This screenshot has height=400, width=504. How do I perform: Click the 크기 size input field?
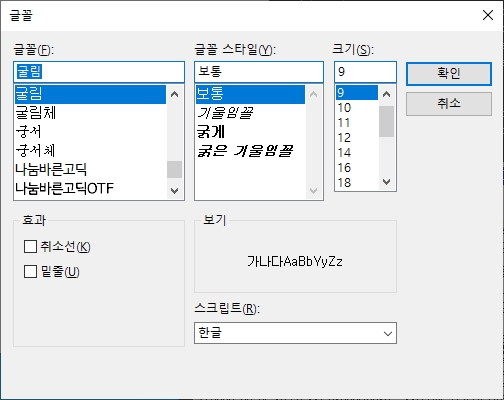[365, 72]
